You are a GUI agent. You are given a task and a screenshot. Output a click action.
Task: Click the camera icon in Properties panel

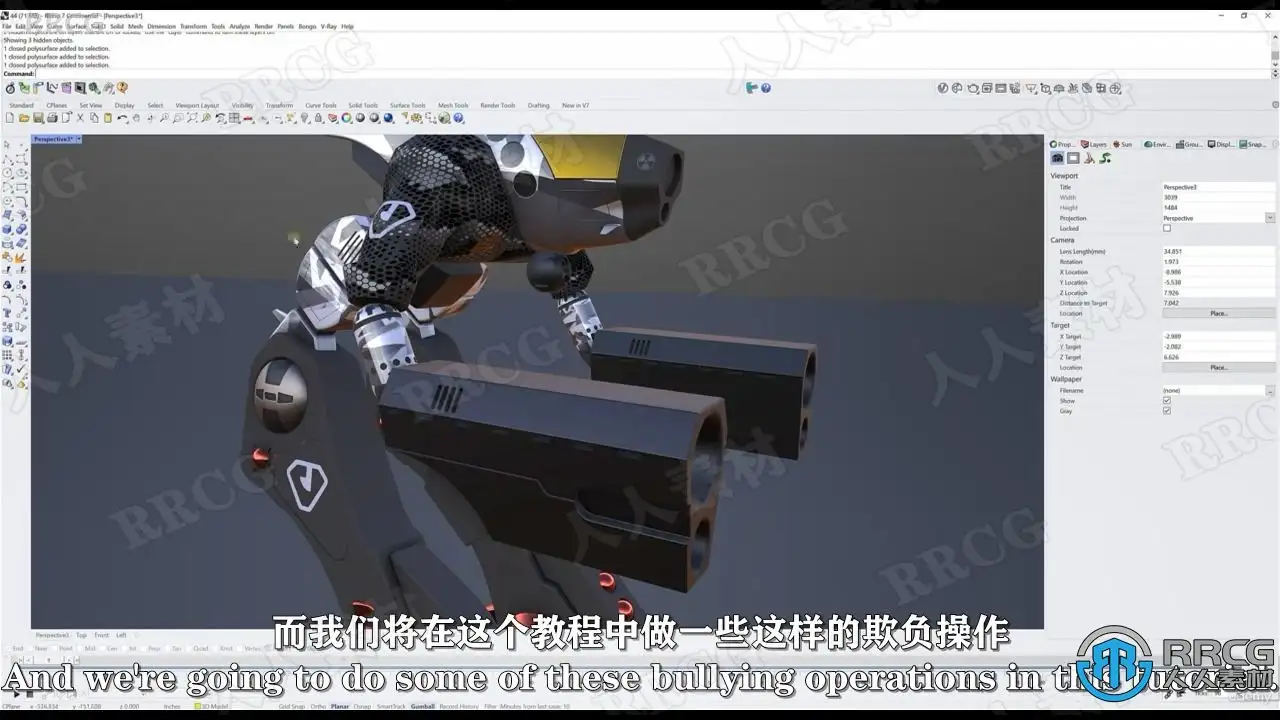coord(1056,158)
